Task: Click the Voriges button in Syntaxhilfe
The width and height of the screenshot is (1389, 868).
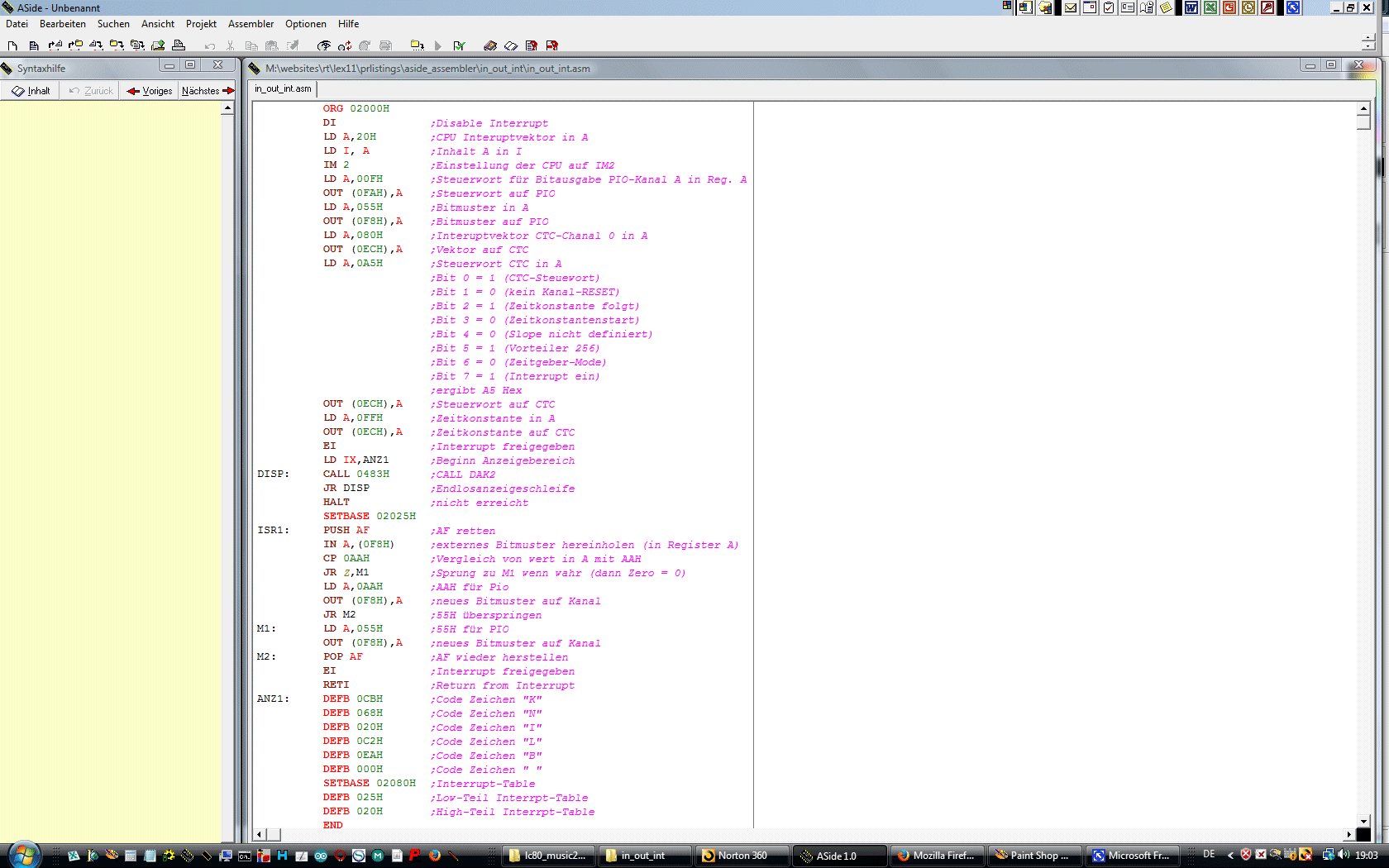Action: pyautogui.click(x=150, y=91)
